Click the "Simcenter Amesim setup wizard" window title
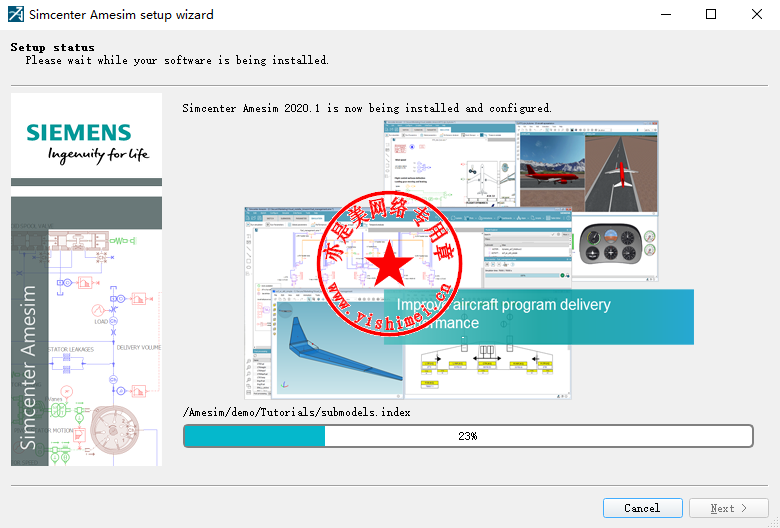The width and height of the screenshot is (780, 528). click(121, 14)
